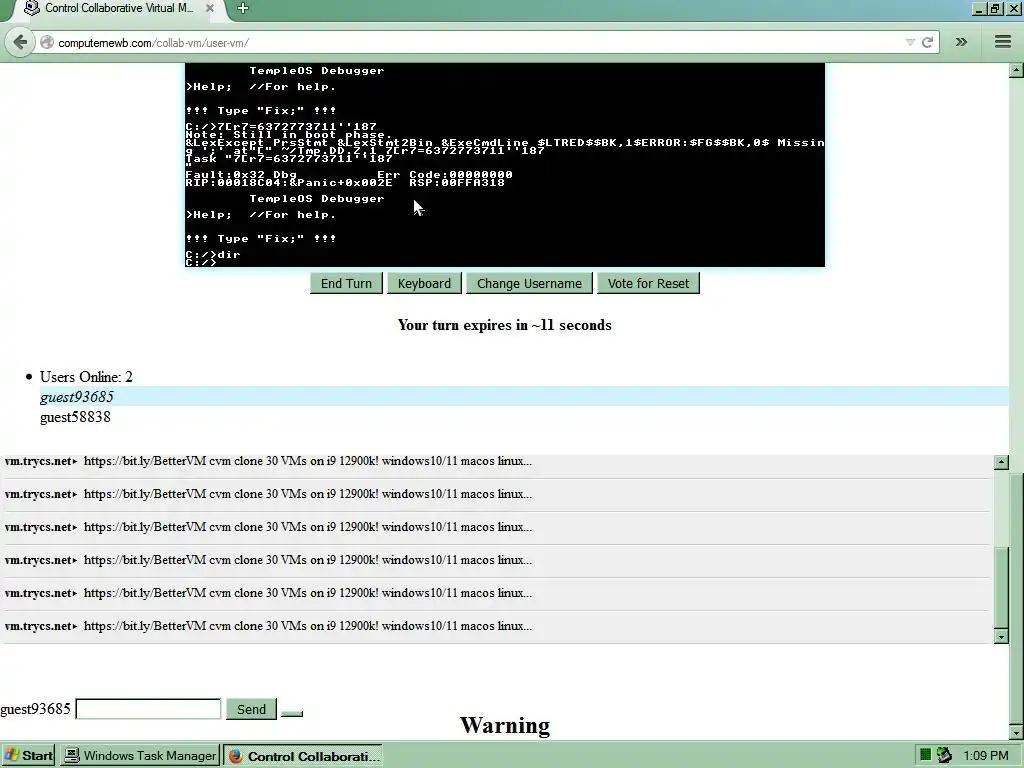Click inside the TempleOS VM display
Image resolution: width=1024 pixels, height=768 pixels.
[x=505, y=165]
